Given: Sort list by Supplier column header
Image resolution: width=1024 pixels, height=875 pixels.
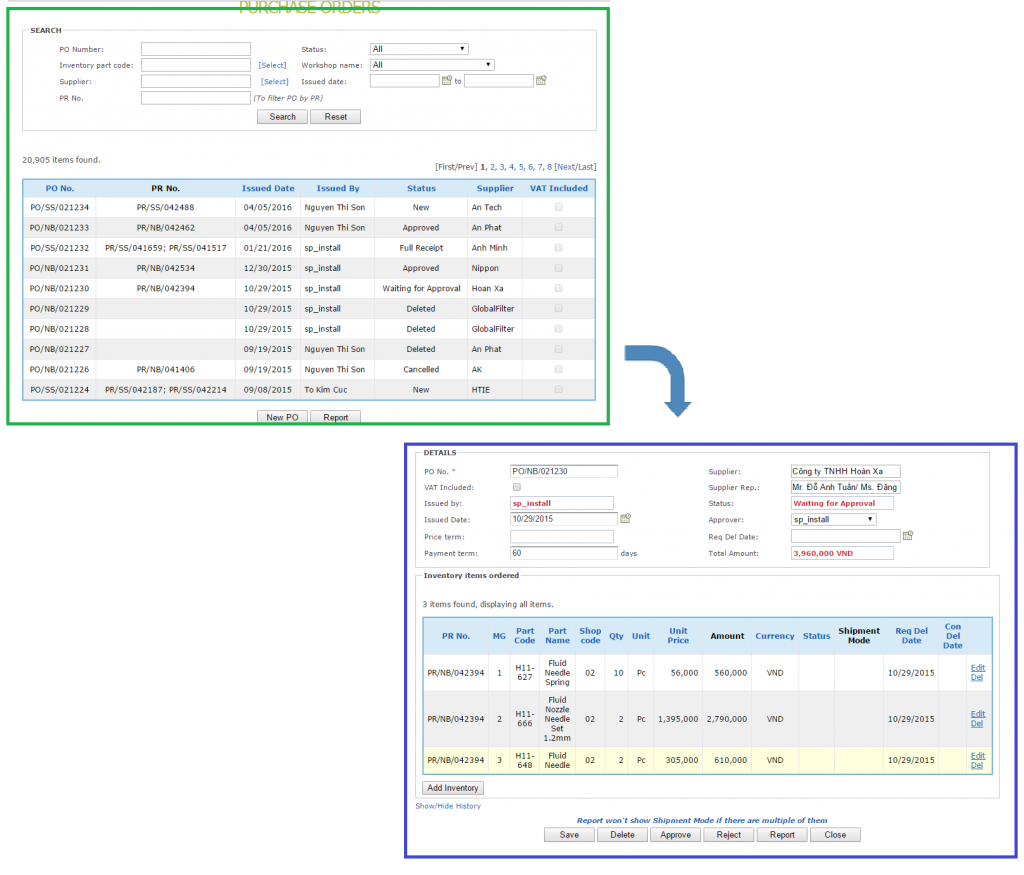Looking at the screenshot, I should coord(495,188).
